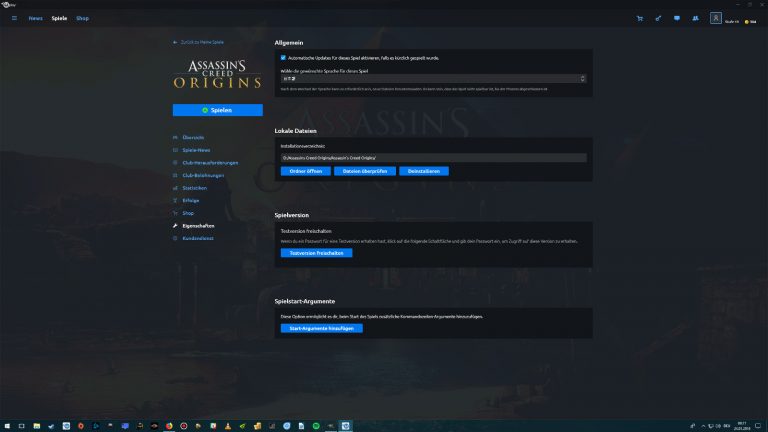768x432 pixels.
Task: Switch to the Shop tab
Action: 83,18
